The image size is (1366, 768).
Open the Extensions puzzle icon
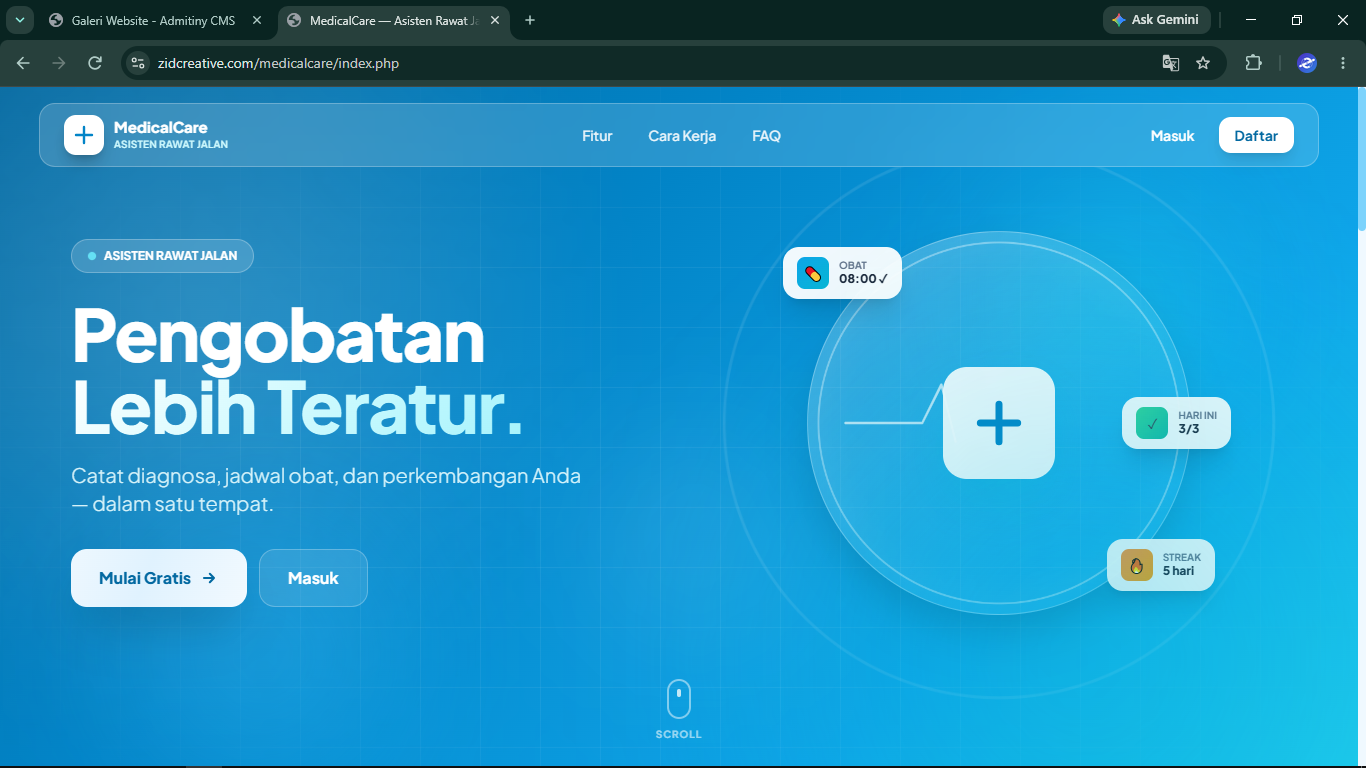(1253, 63)
